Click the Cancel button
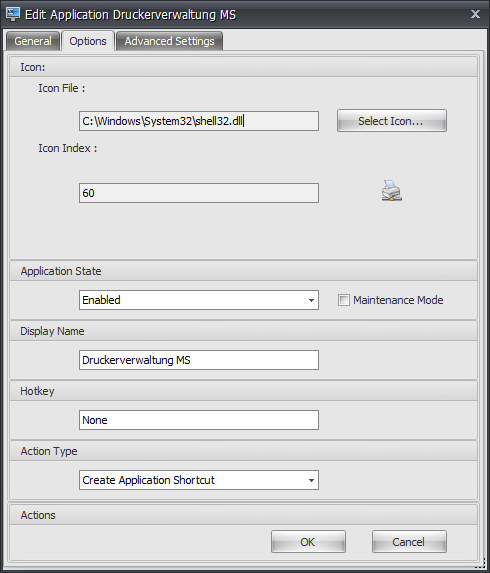The image size is (490, 573). 409,542
